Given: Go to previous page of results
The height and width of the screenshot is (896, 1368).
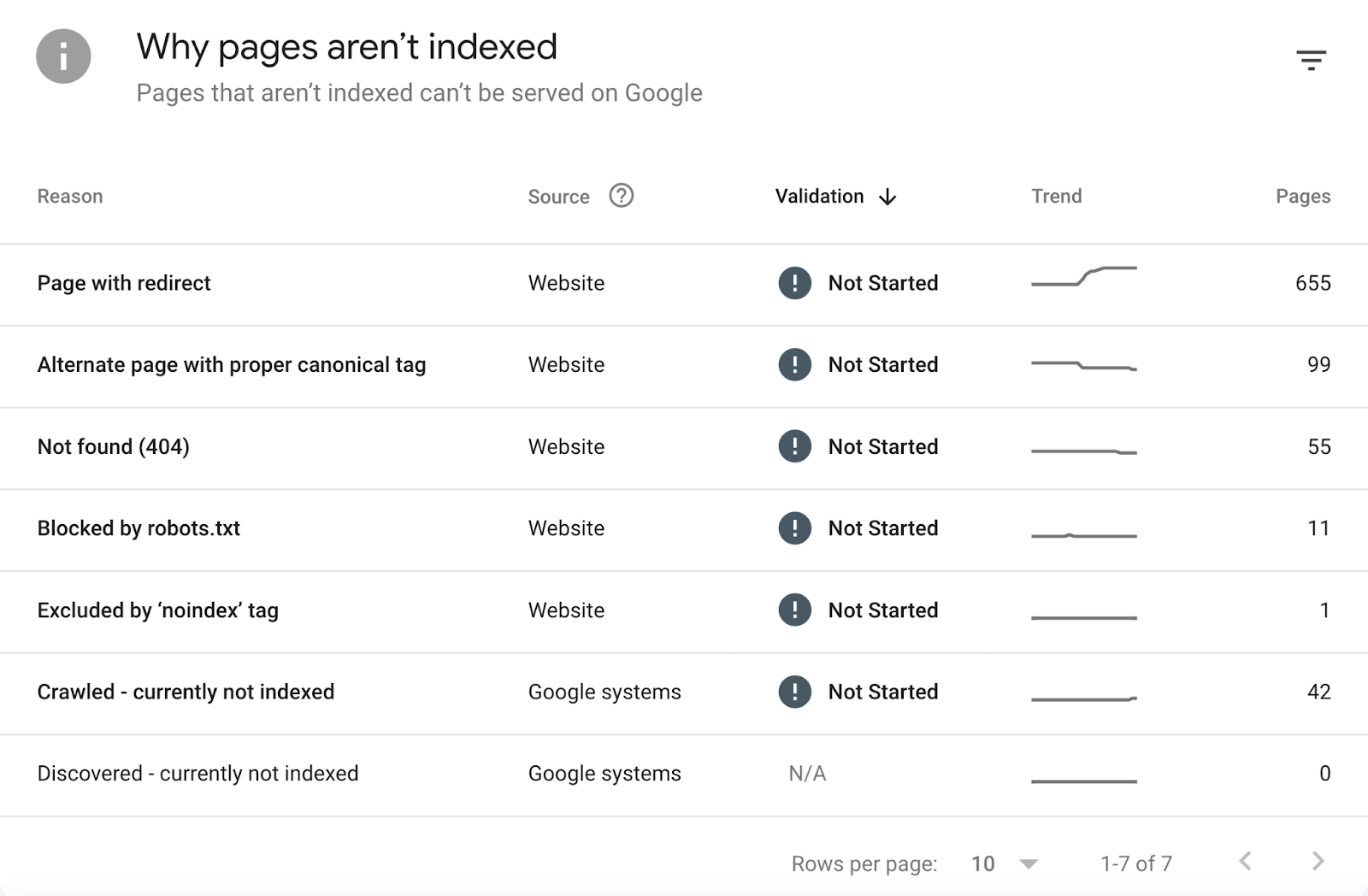Looking at the screenshot, I should pos(1246,861).
